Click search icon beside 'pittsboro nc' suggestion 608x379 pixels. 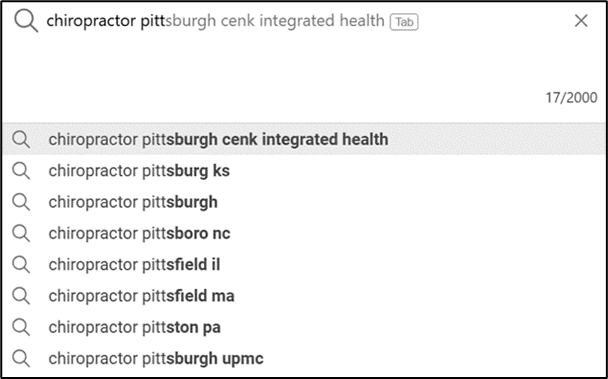click(21, 234)
